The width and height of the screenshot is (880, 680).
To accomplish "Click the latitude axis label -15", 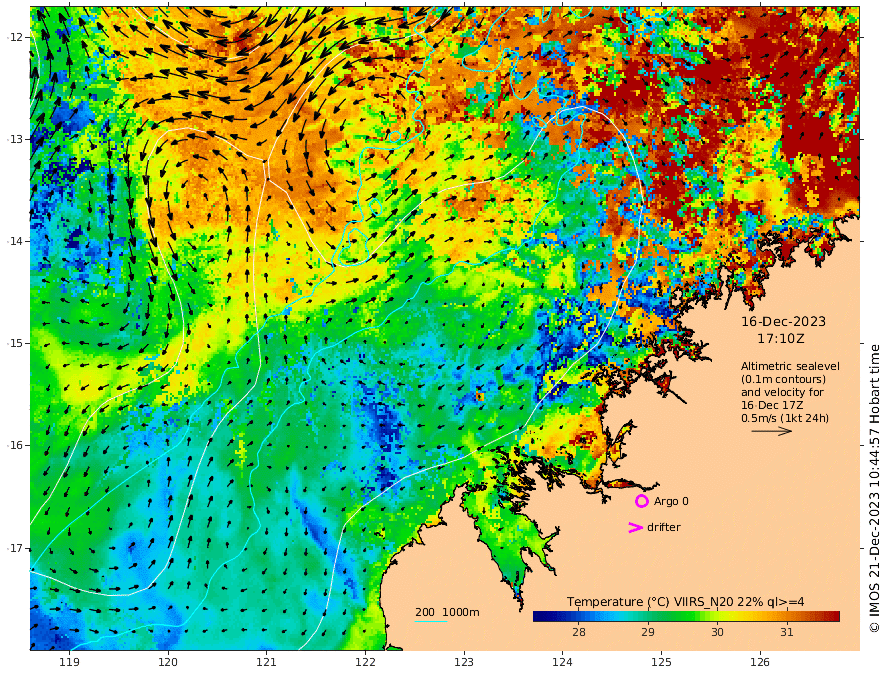I will pyautogui.click(x=15, y=343).
